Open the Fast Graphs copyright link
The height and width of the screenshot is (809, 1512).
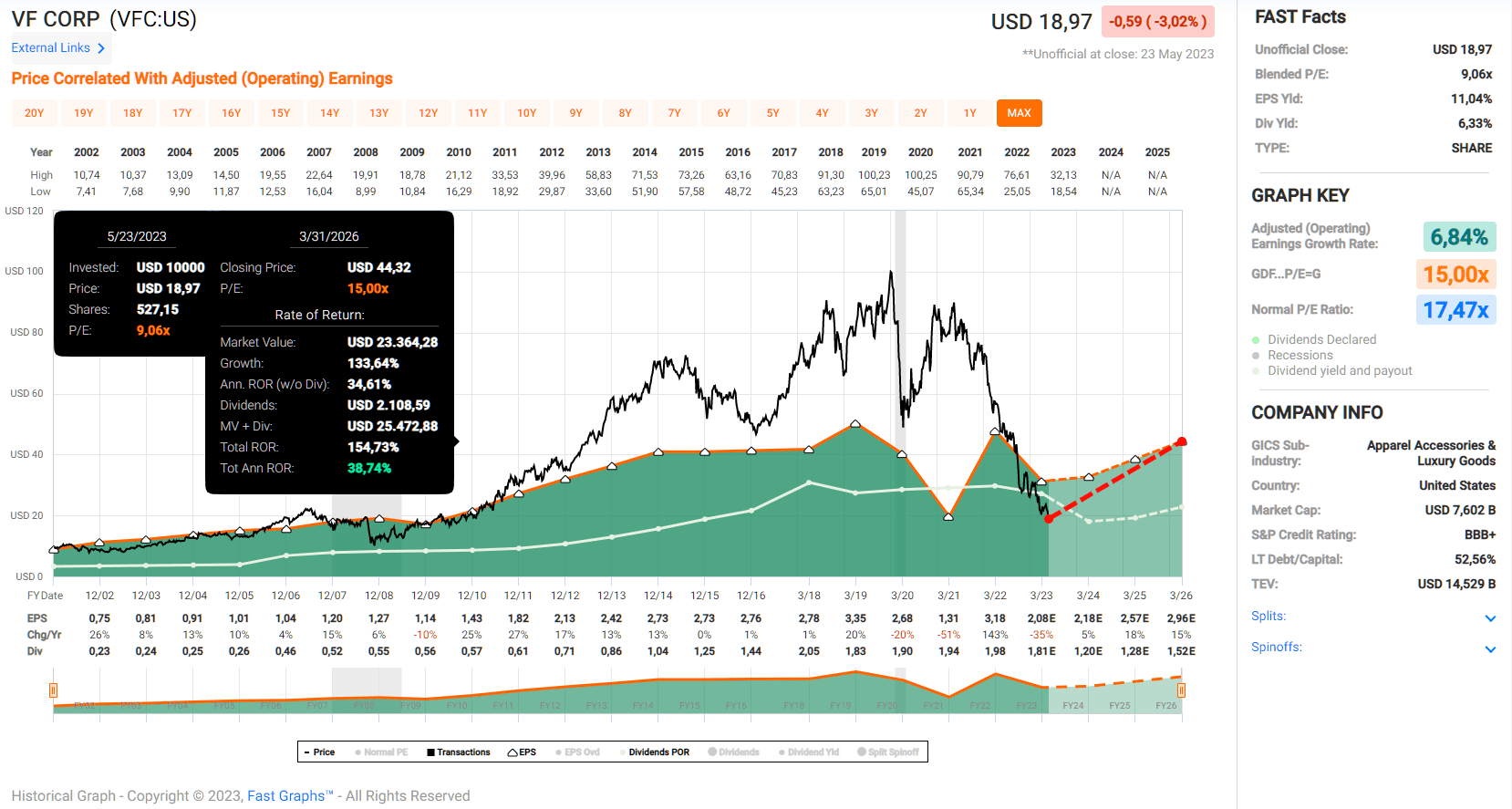[x=290, y=796]
